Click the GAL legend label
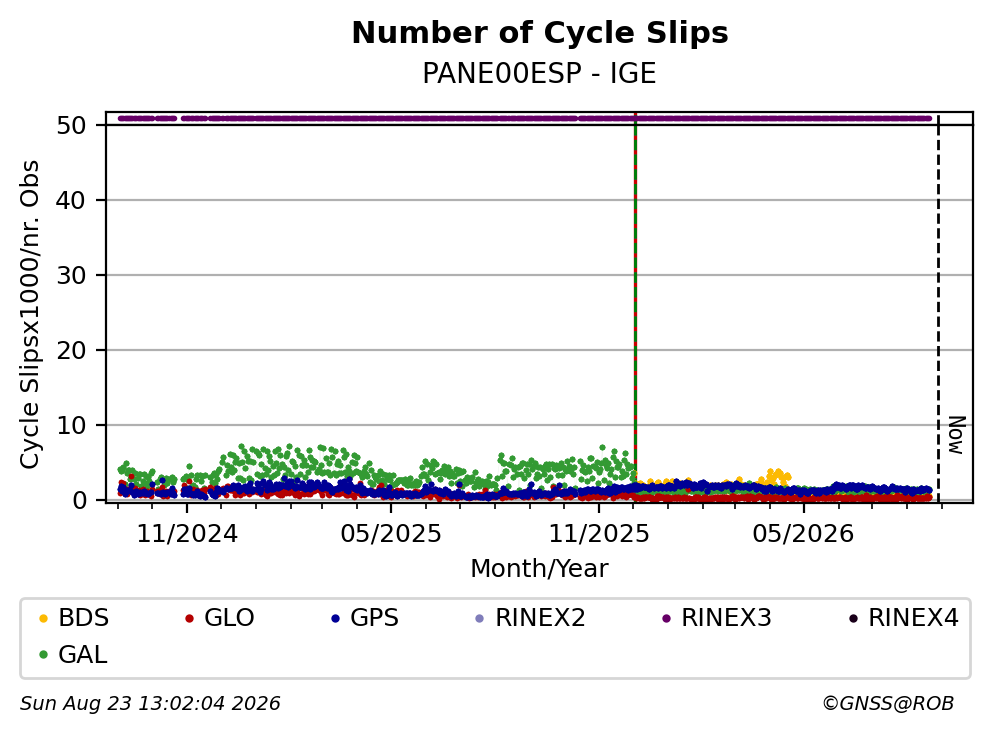993x734 pixels. [83, 654]
